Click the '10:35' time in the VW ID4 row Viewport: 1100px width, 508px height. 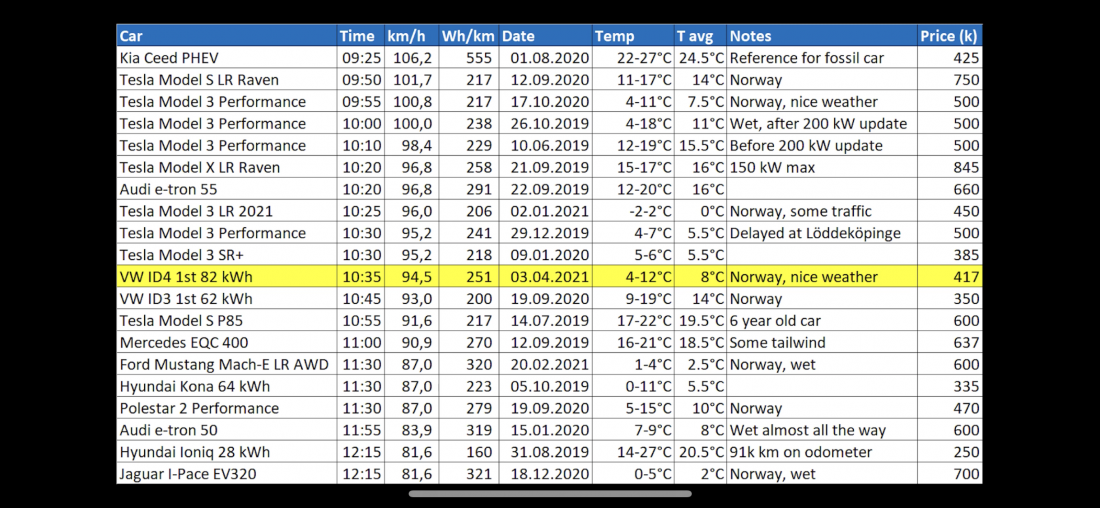click(x=361, y=277)
